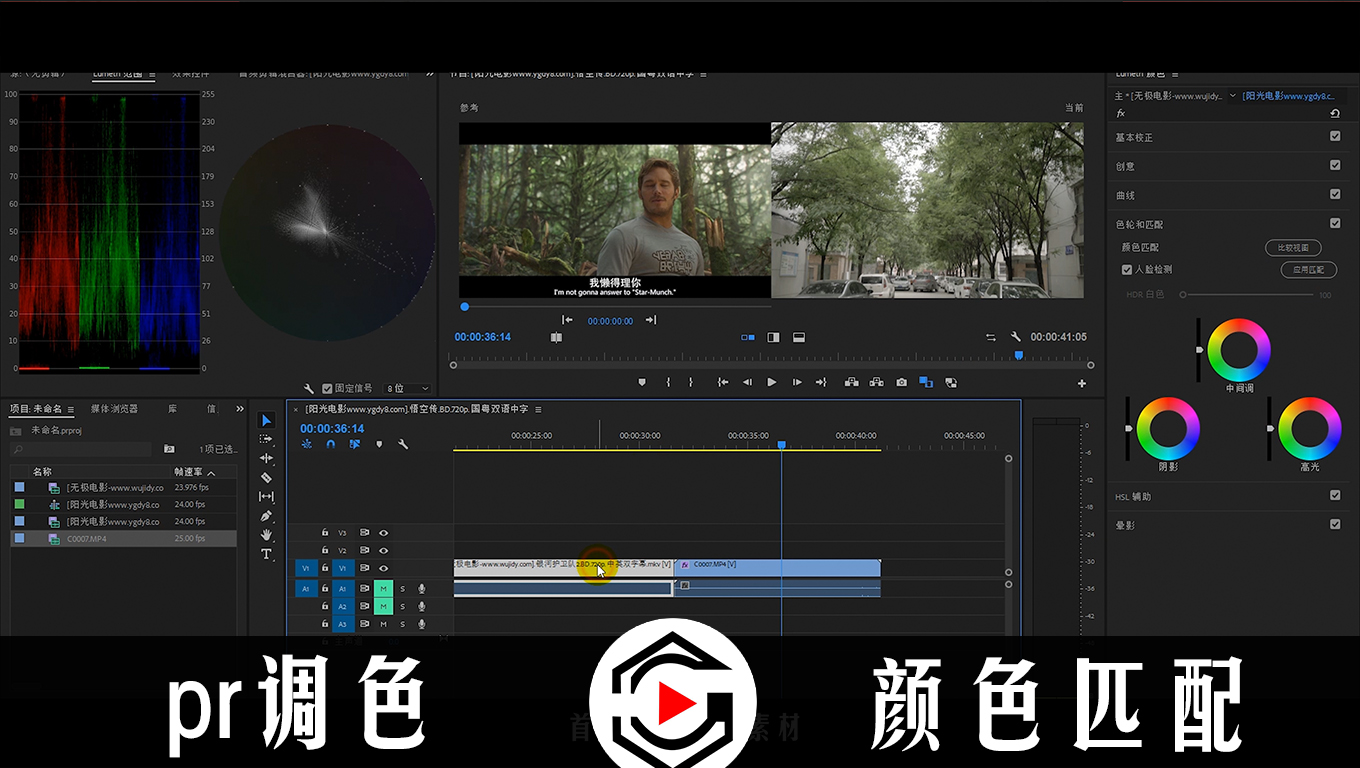The width and height of the screenshot is (1360, 768).
Task: Click the side-by-side comparison view icon
Action: click(748, 338)
